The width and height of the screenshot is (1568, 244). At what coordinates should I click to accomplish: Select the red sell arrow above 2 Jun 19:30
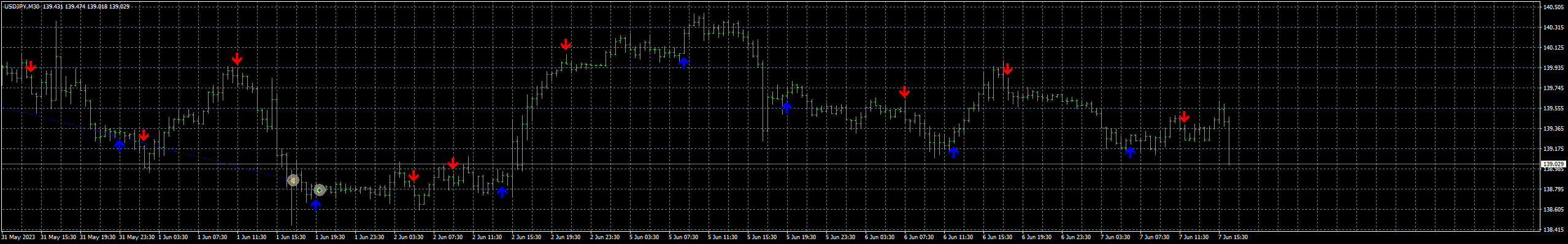tap(566, 44)
